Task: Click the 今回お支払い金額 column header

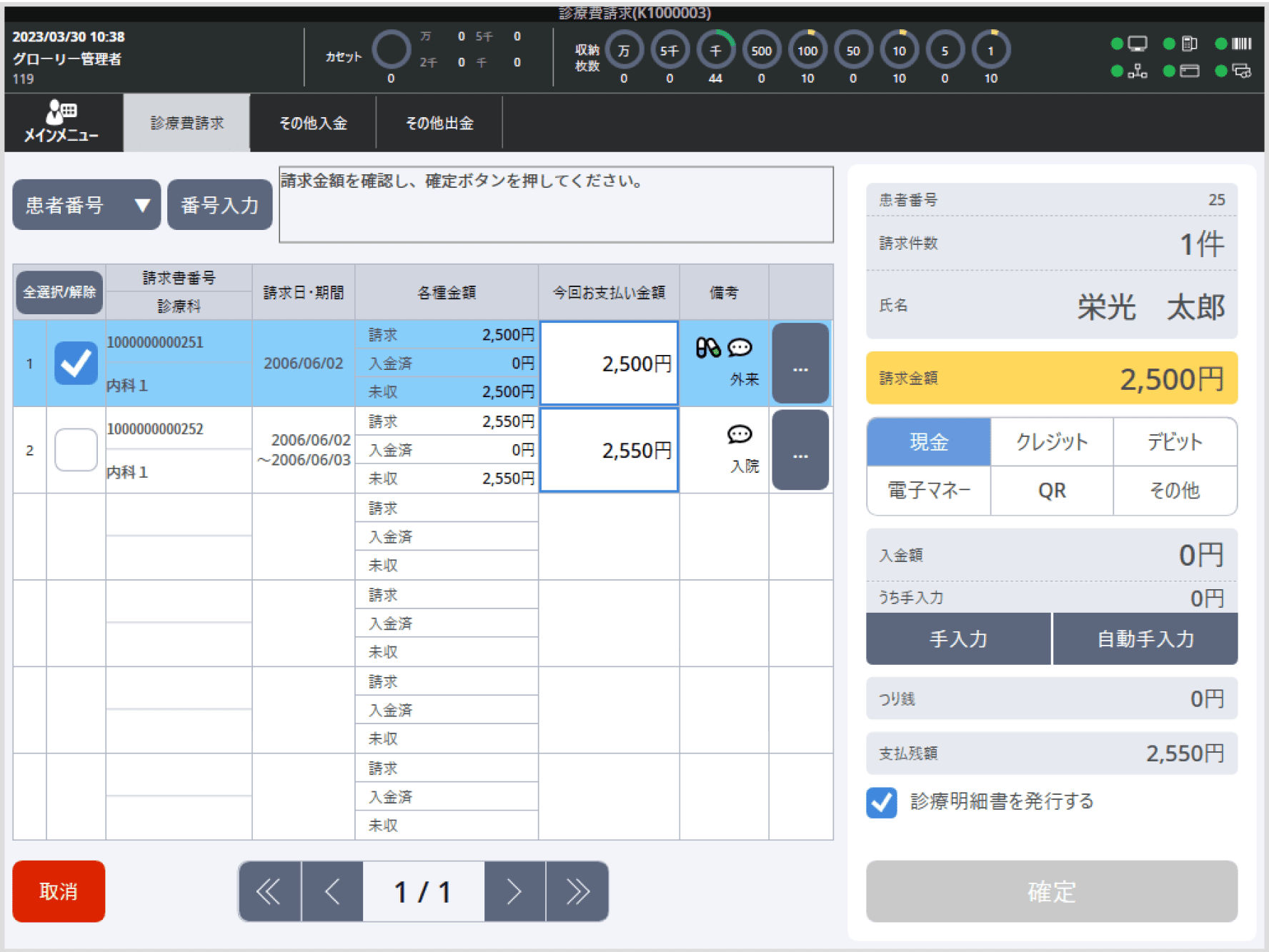Action: [609, 292]
